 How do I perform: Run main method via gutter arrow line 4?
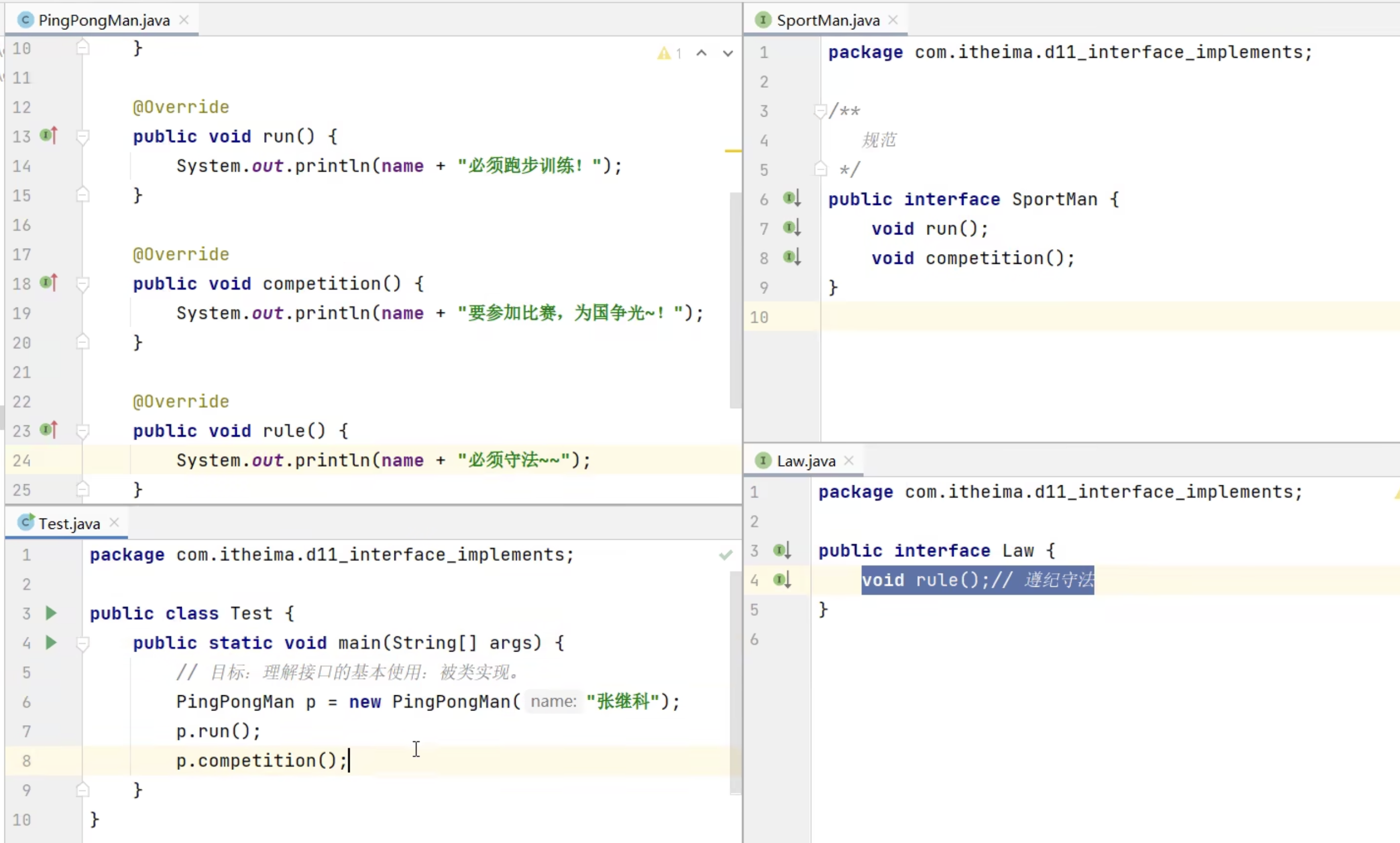click(x=51, y=642)
